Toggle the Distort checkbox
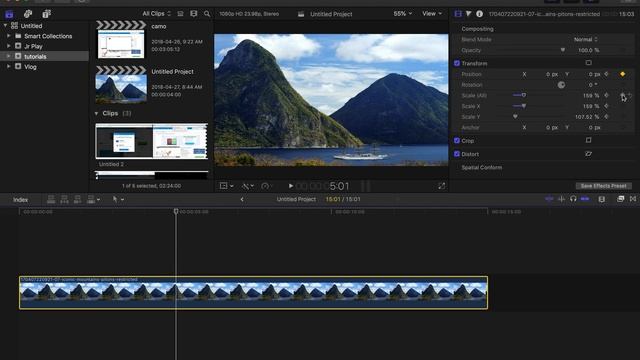Screen dimensions: 640x360 457,154
